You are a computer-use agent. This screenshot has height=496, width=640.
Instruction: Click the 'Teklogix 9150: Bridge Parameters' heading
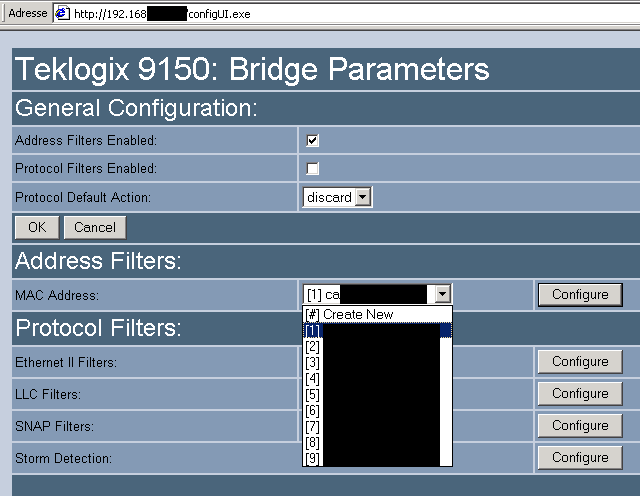pyautogui.click(x=252, y=69)
